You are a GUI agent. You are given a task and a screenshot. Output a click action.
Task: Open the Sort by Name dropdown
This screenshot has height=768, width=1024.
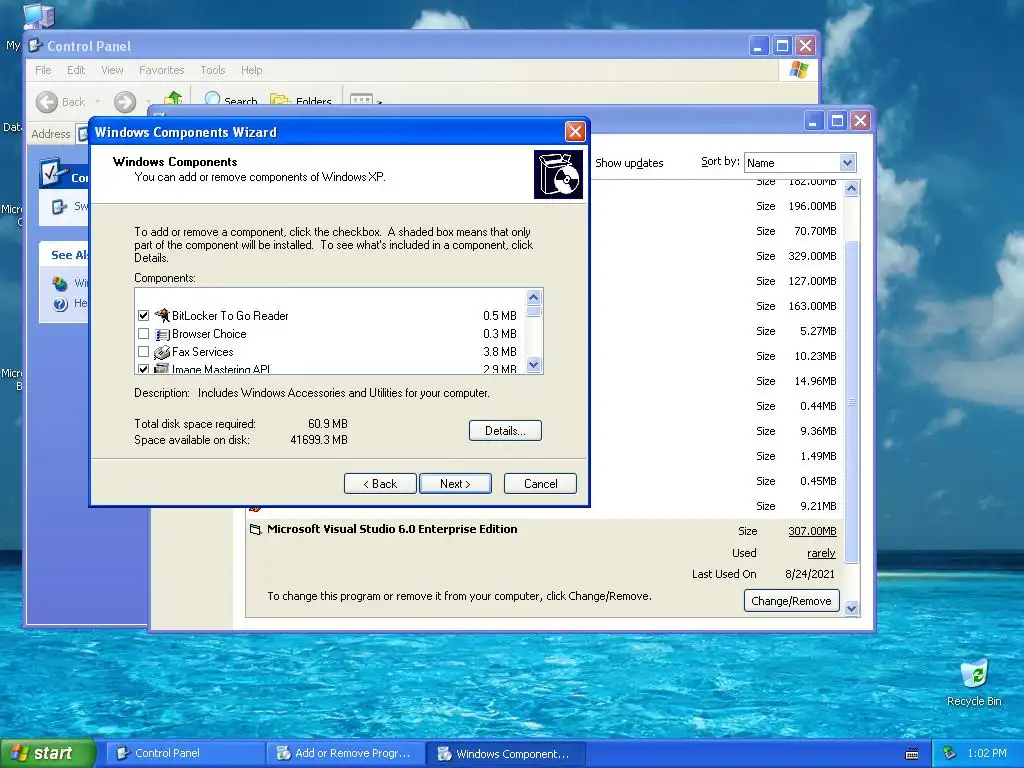coord(847,163)
